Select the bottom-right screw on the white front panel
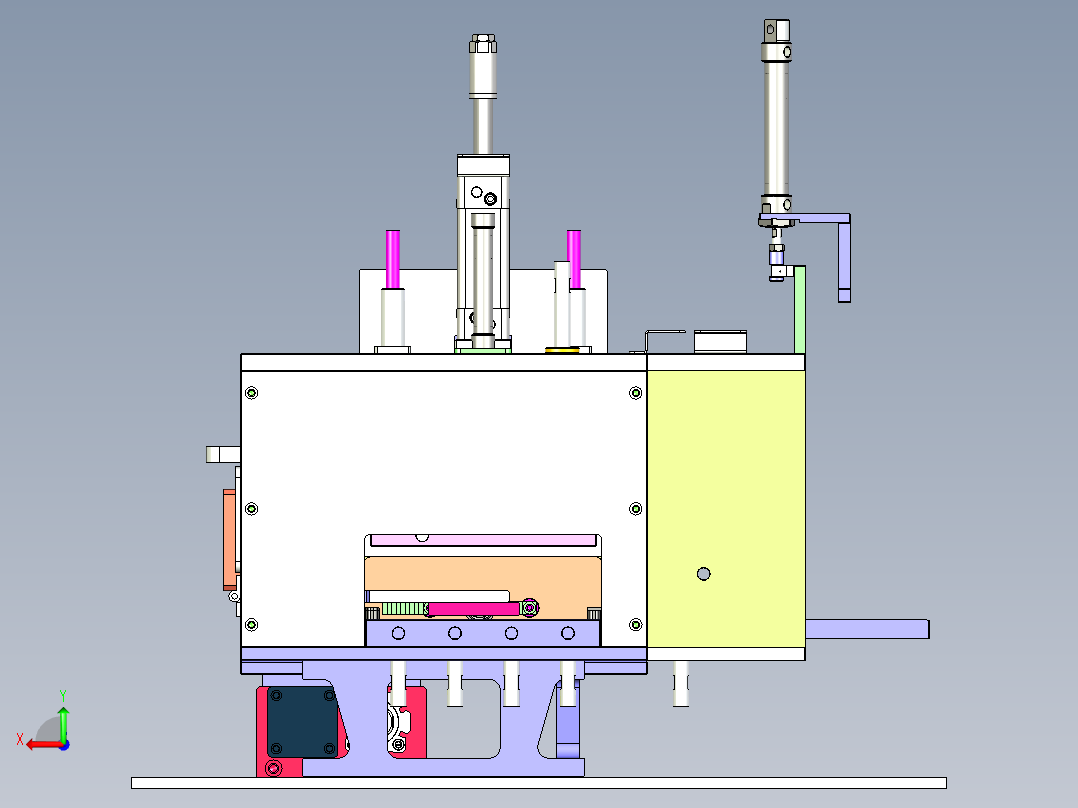 click(635, 624)
